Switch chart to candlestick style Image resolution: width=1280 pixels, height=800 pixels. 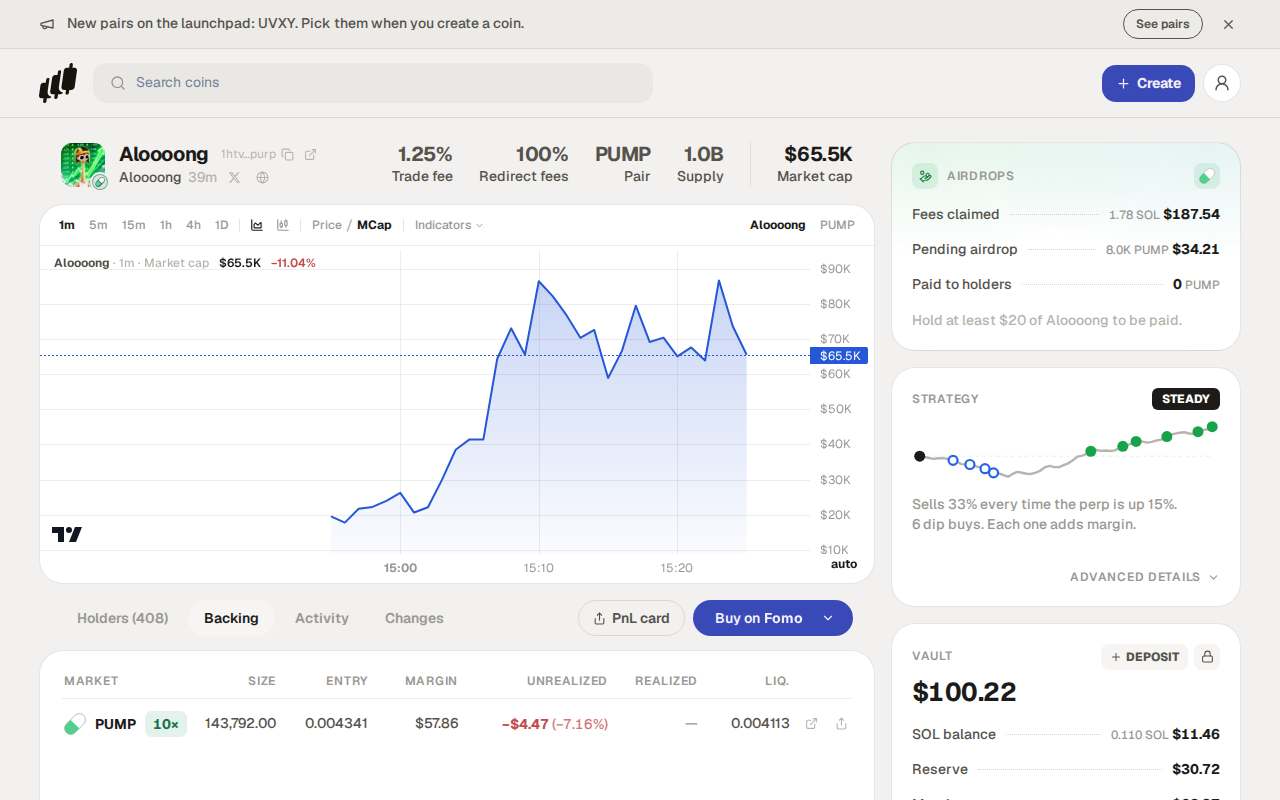coord(283,225)
